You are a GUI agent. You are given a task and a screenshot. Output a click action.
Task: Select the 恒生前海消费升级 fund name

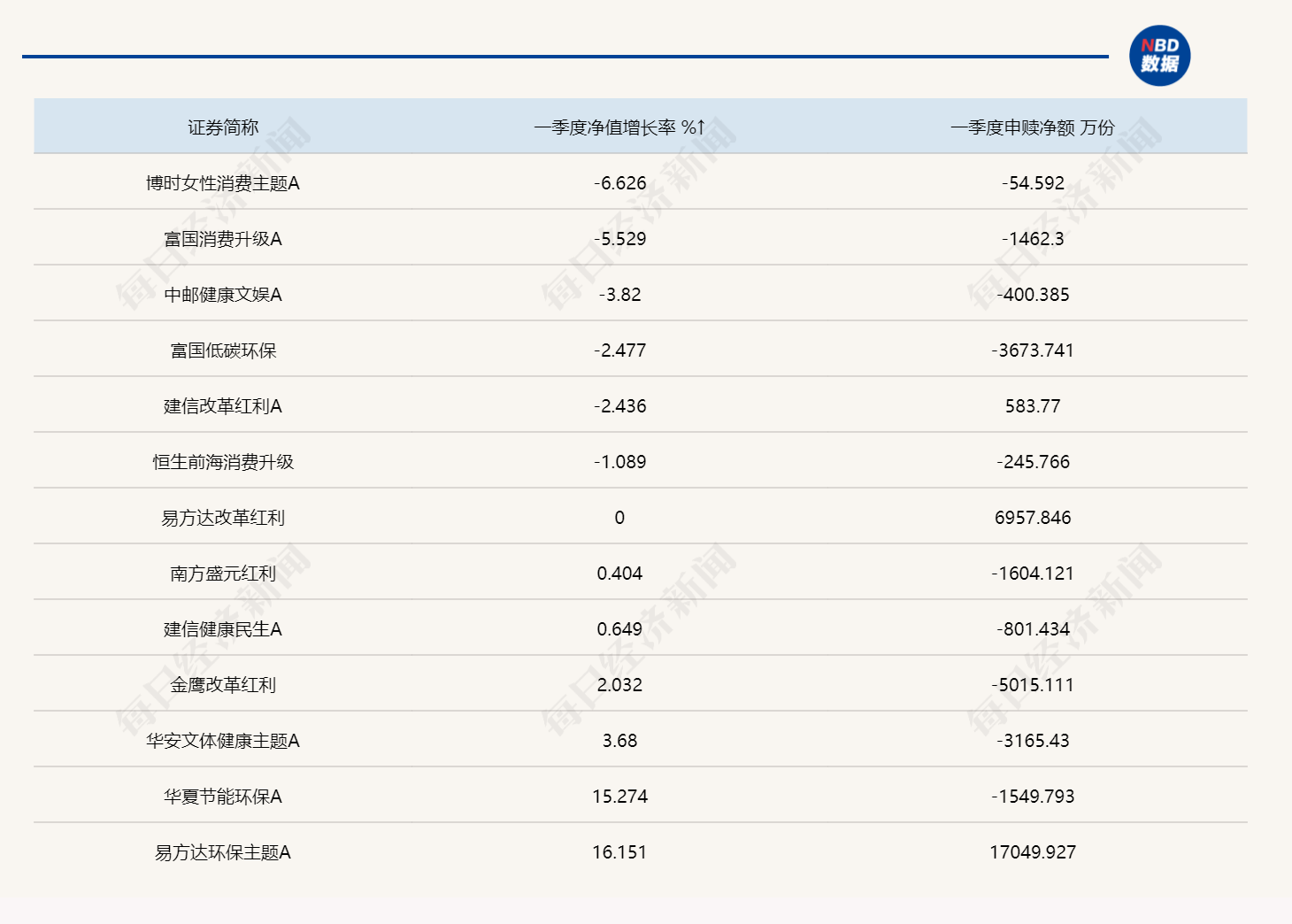tap(226, 461)
